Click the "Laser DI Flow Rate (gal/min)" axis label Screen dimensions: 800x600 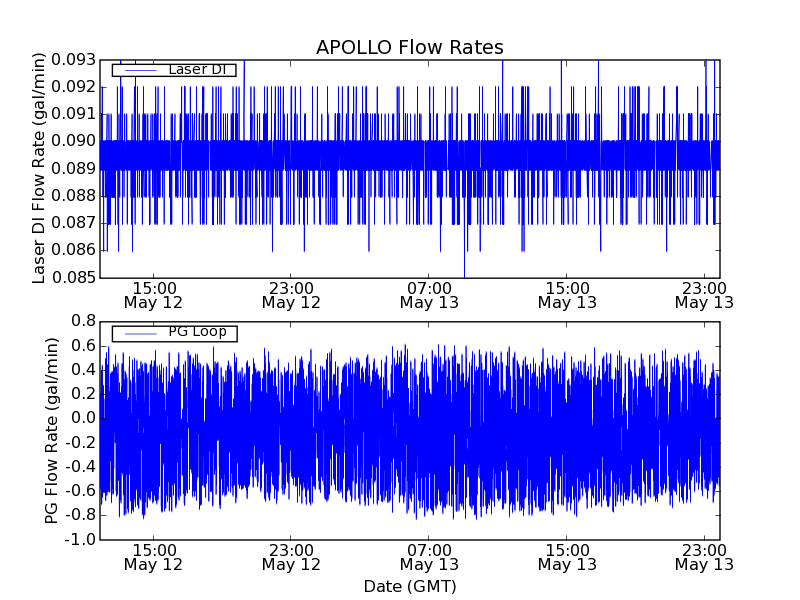41,168
